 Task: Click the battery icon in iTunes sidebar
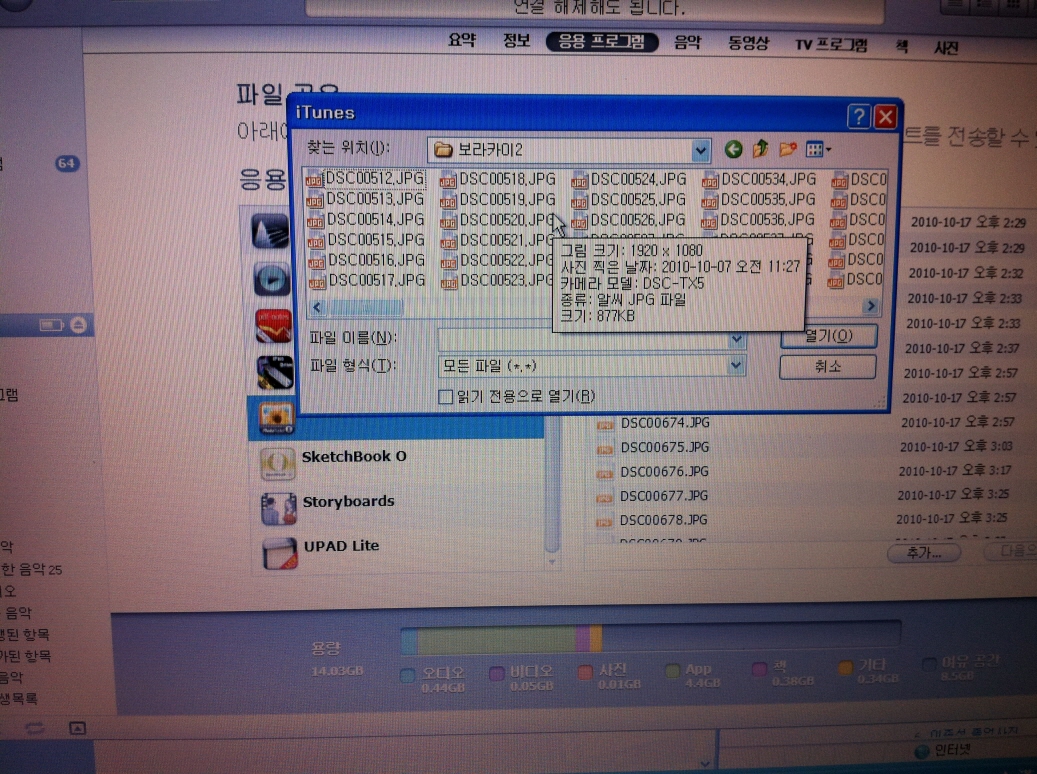coord(51,325)
